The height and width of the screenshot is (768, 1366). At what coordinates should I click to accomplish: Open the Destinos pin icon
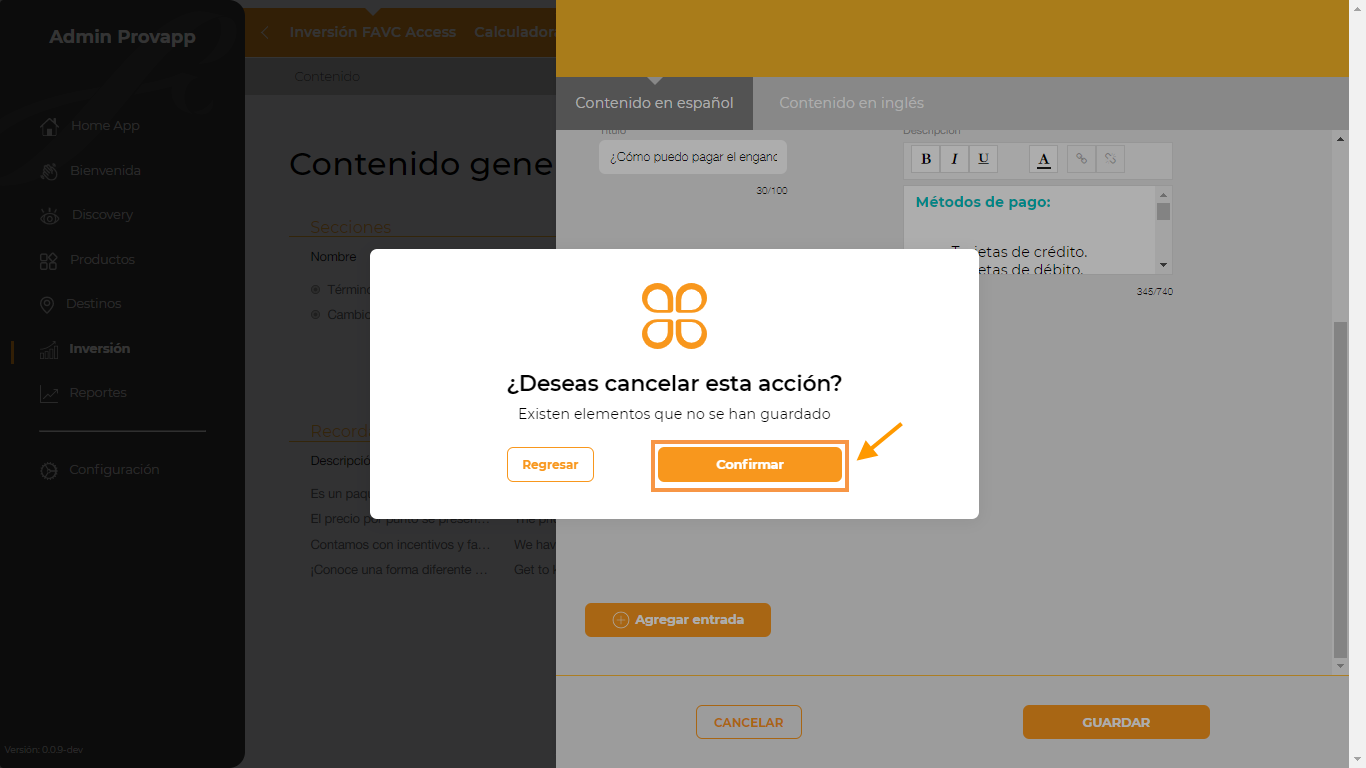47,304
